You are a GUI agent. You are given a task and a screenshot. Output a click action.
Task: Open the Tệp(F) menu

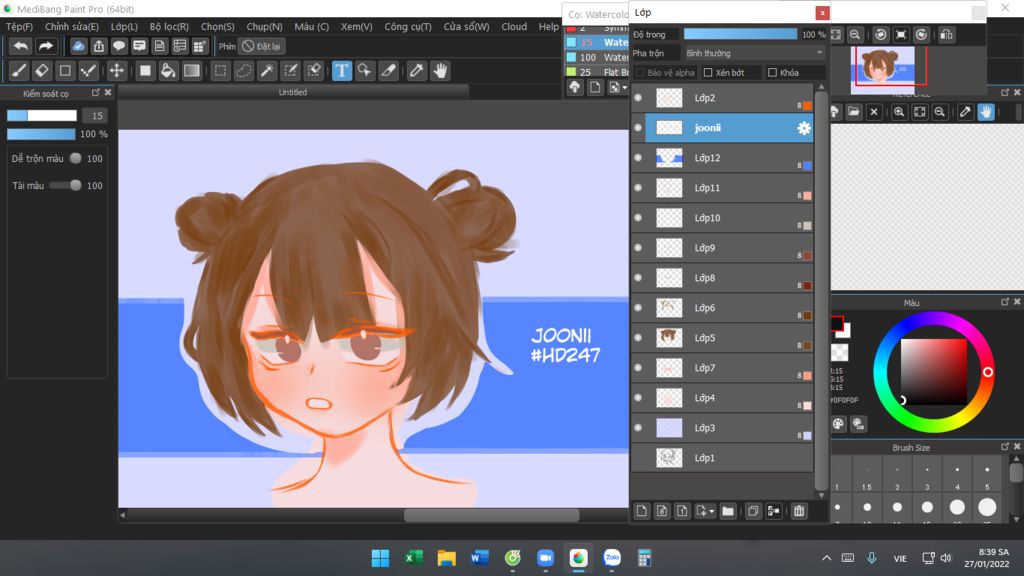(19, 27)
